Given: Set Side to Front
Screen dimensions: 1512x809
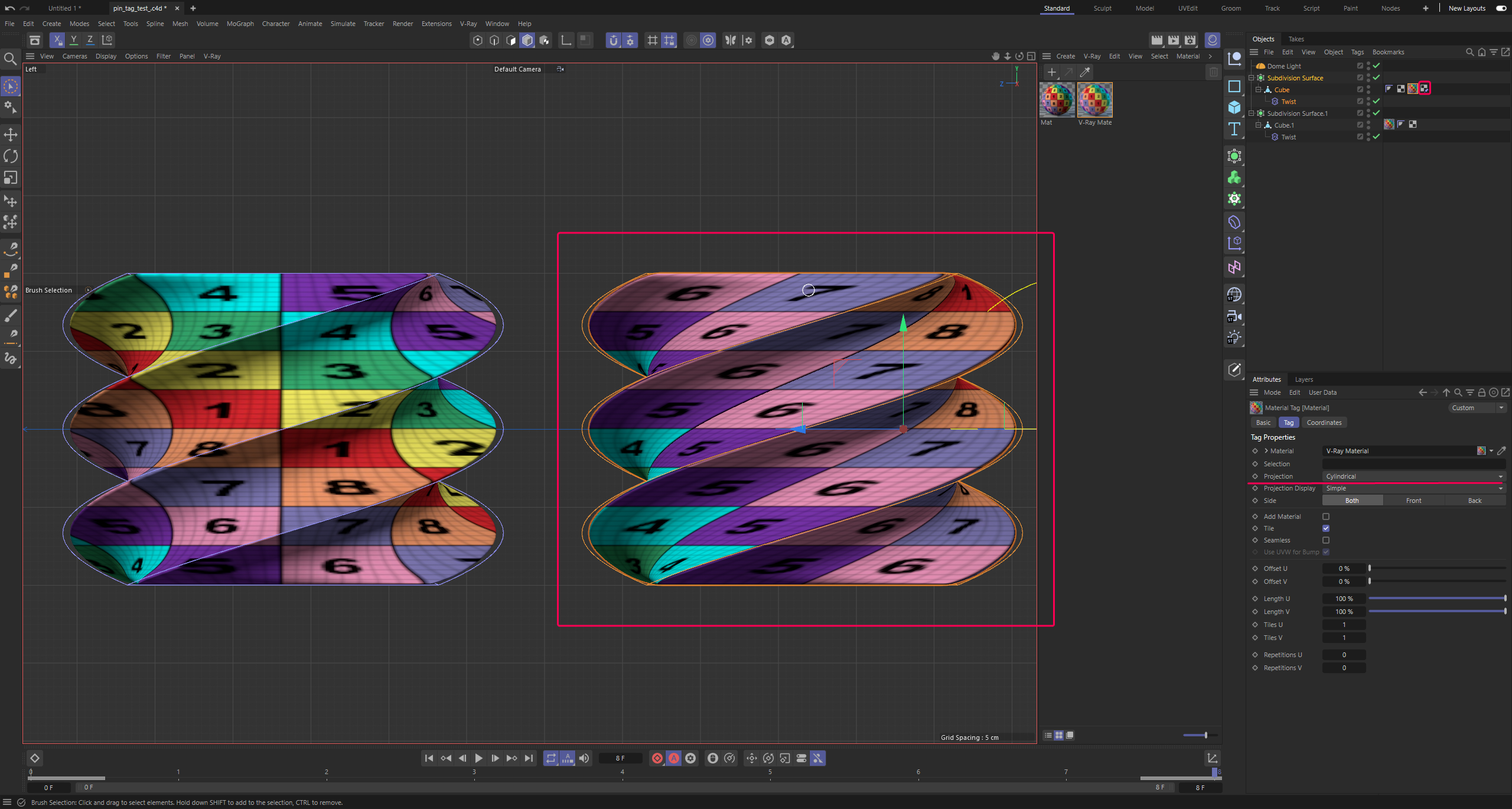Looking at the screenshot, I should [1413, 501].
